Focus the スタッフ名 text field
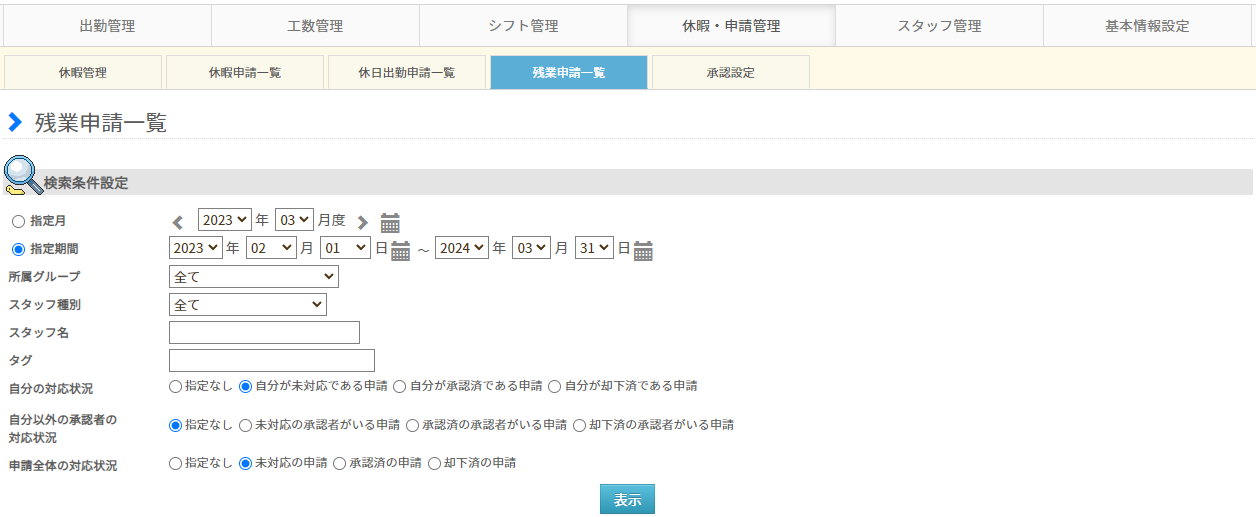Image resolution: width=1256 pixels, height=517 pixels. 265,333
